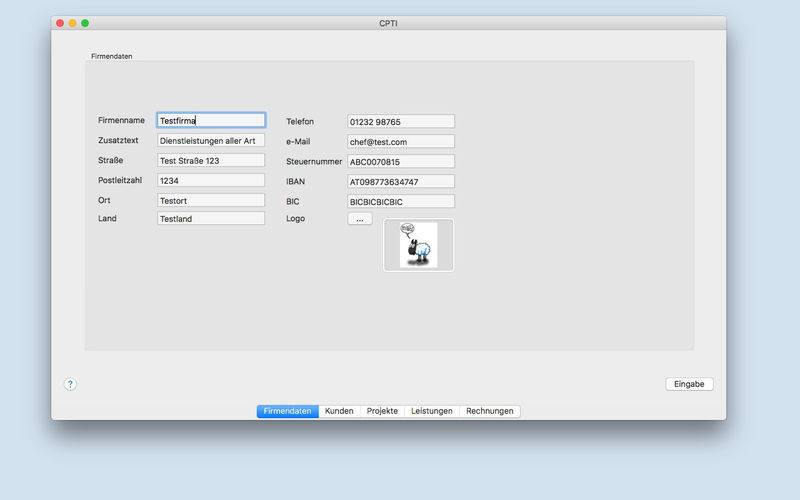Focus the Zusatztext input field

coord(211,141)
